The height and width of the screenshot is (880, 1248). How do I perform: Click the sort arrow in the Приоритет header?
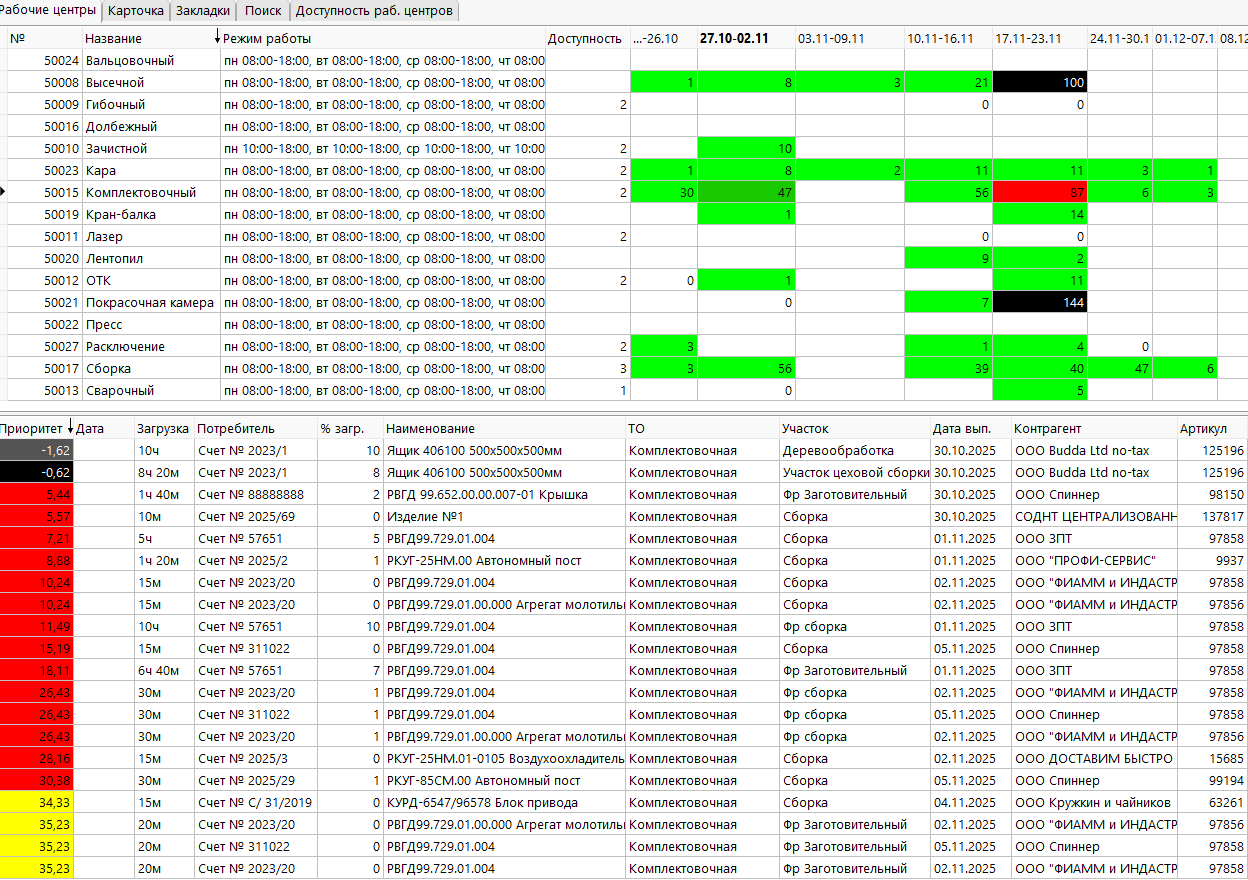tap(70, 428)
